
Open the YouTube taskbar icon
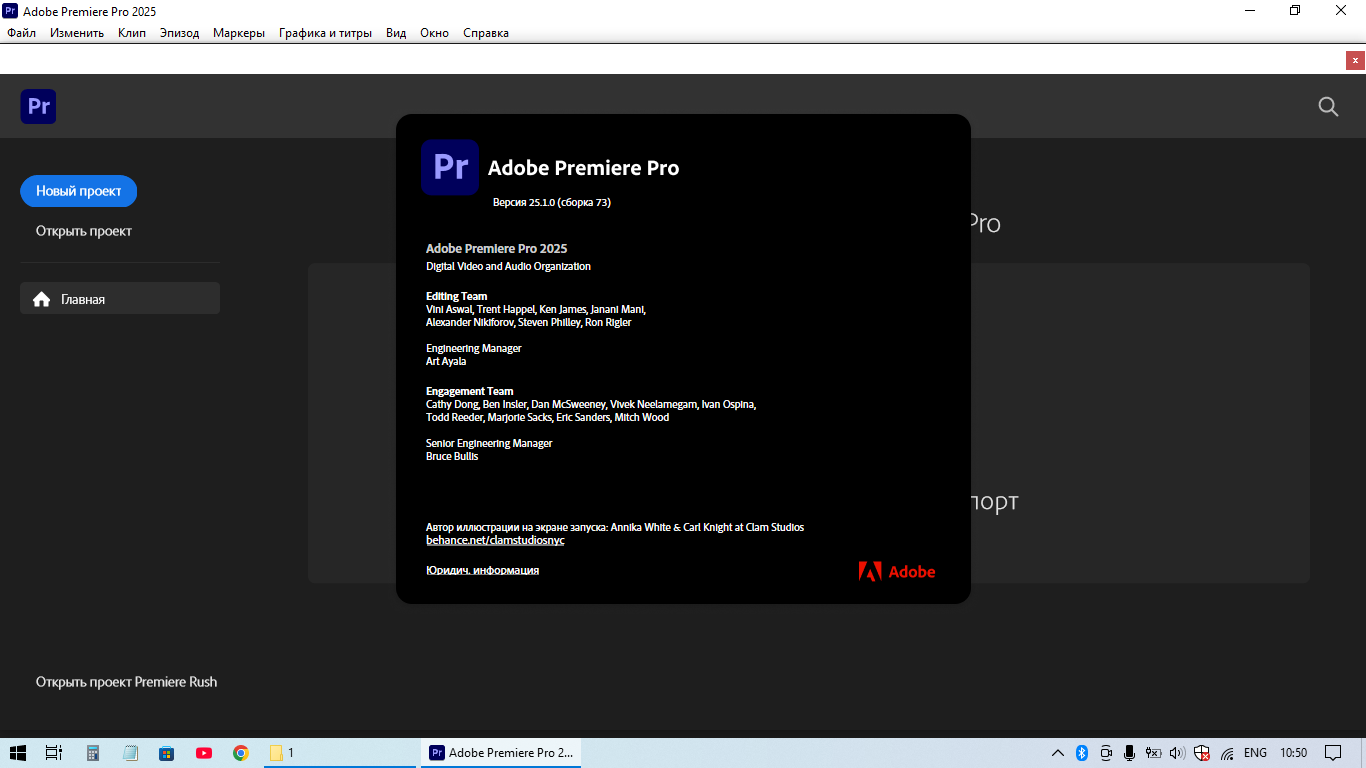[204, 753]
